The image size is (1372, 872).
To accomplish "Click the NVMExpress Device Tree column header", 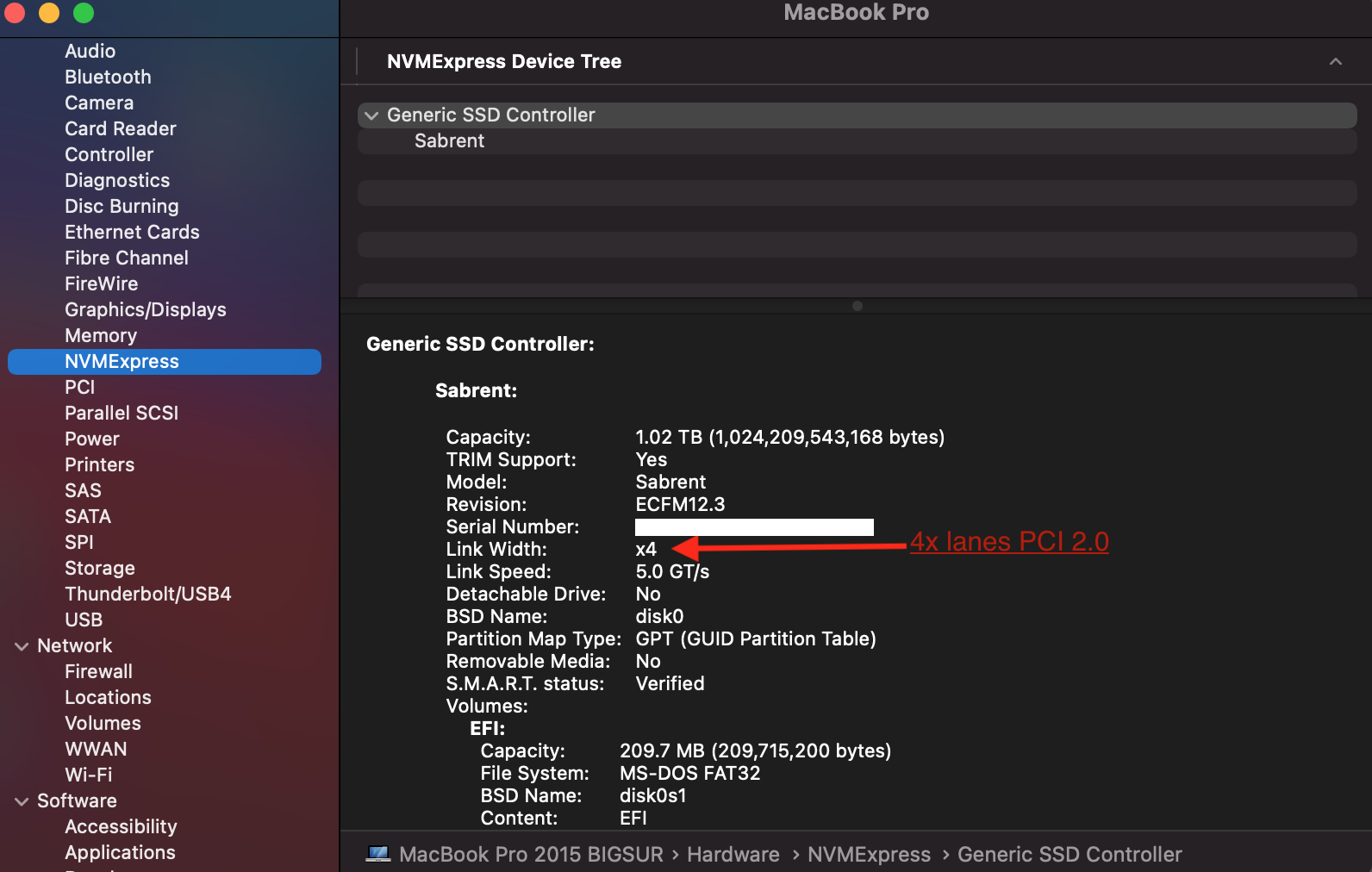I will click(504, 62).
